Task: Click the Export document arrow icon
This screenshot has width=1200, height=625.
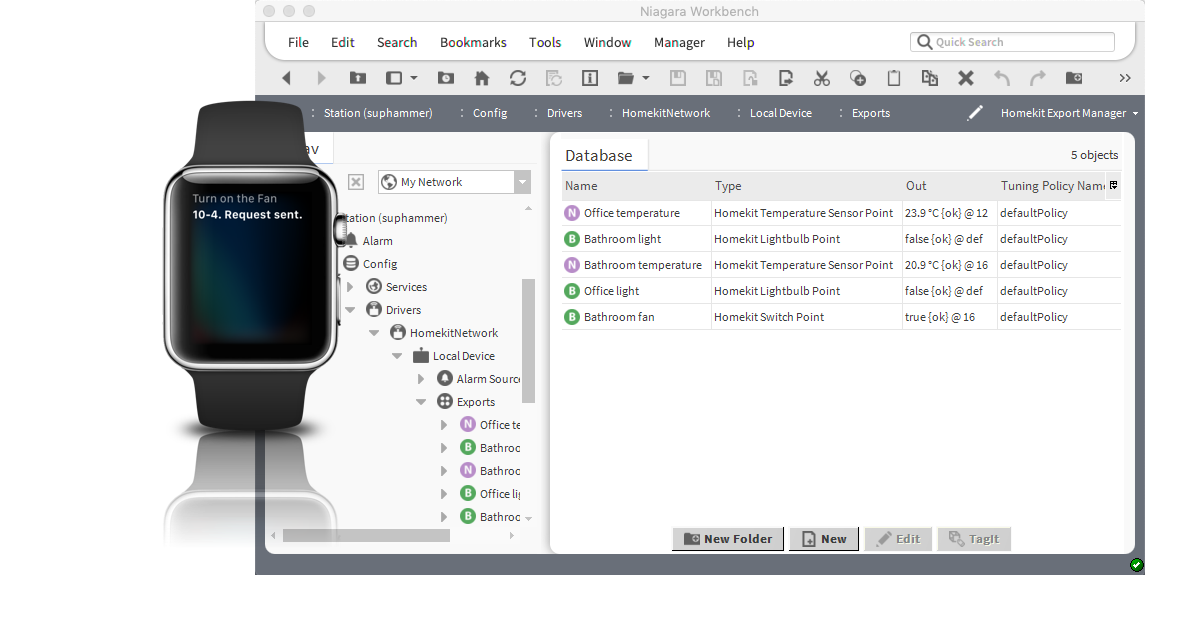Action: pyautogui.click(x=786, y=78)
